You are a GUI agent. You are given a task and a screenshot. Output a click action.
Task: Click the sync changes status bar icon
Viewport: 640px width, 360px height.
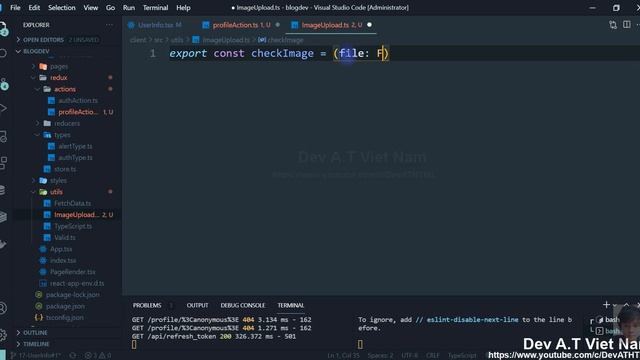(73, 356)
